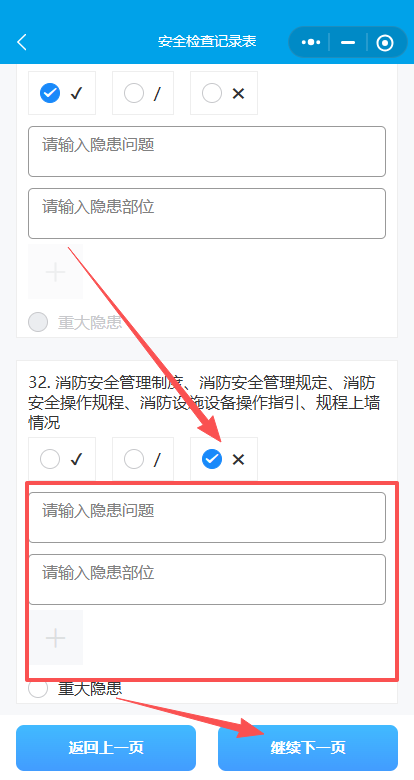Toggle the greyed 重大隐患 option above item 32

tap(75, 322)
